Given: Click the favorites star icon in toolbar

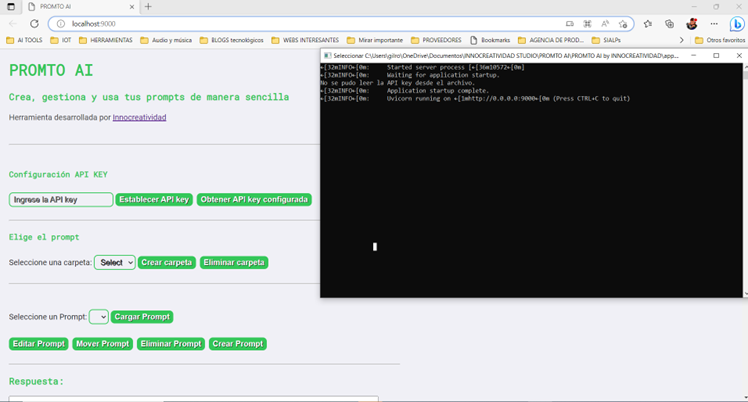Looking at the screenshot, I should pos(648,23).
